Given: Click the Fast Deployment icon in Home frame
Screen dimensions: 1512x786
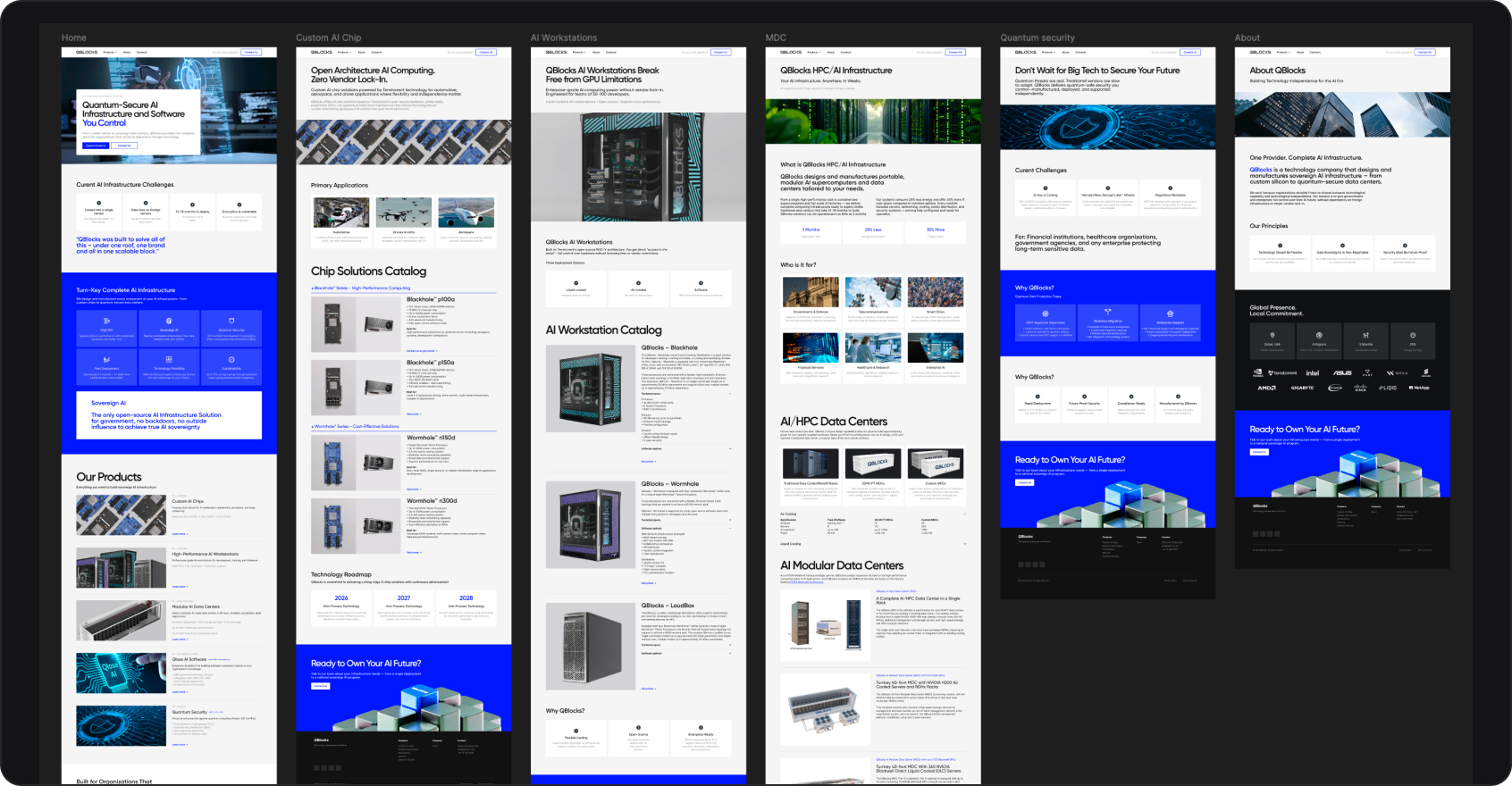Looking at the screenshot, I should pos(106,360).
